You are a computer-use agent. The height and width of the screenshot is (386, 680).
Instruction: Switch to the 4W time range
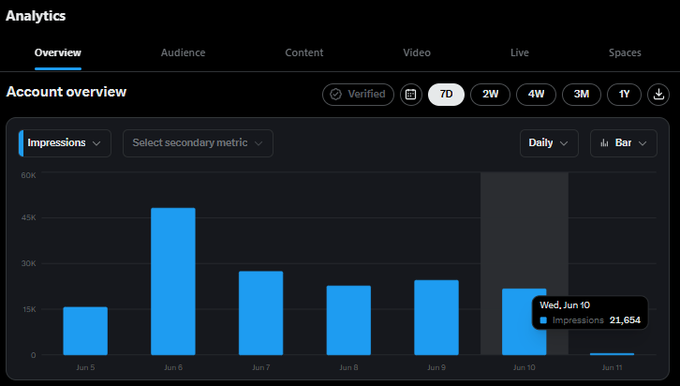tap(536, 94)
